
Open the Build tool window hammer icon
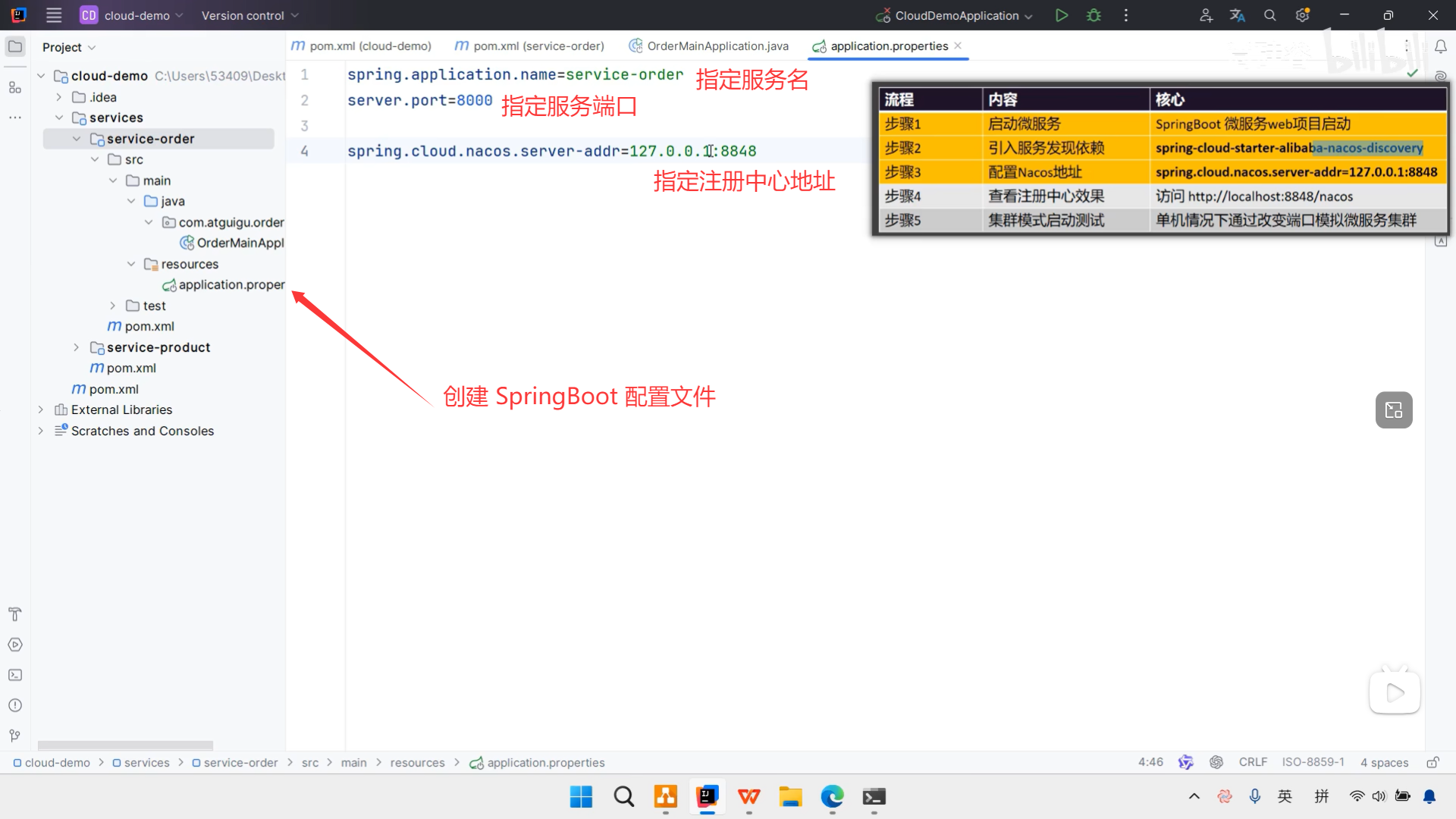click(15, 614)
